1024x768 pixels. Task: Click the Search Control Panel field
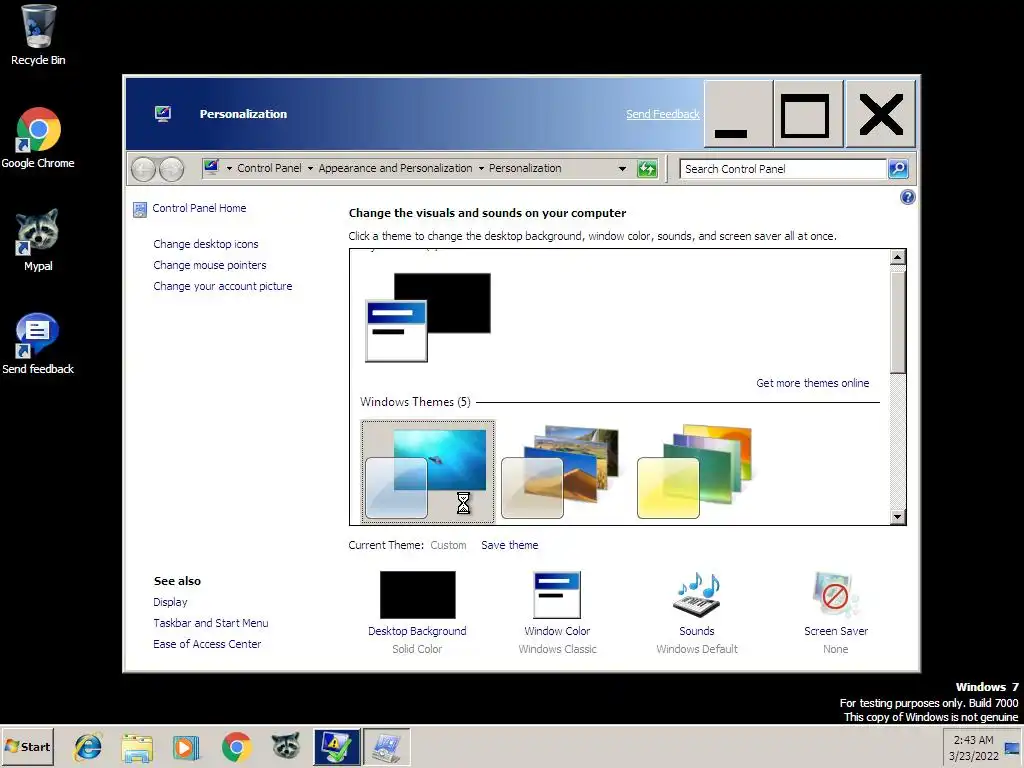[x=782, y=169]
